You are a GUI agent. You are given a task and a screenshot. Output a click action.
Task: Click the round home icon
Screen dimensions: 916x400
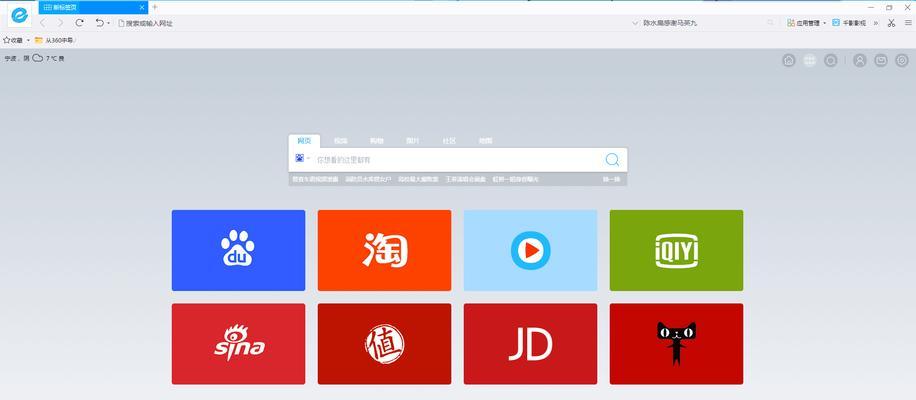point(789,60)
